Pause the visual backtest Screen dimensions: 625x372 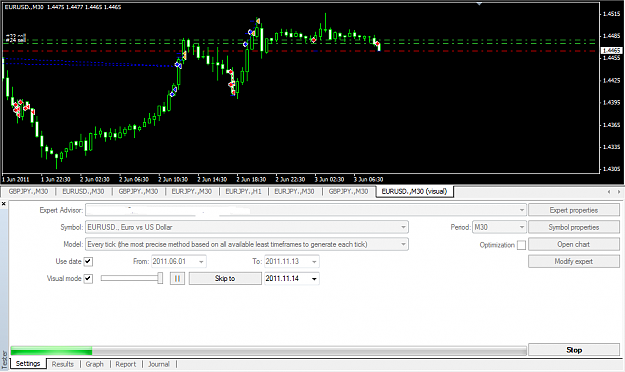177,278
